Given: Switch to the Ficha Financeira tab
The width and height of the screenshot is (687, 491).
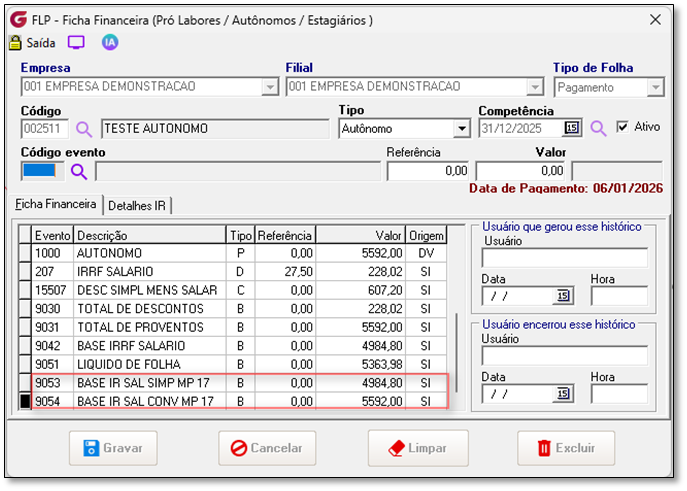Looking at the screenshot, I should pos(56,205).
